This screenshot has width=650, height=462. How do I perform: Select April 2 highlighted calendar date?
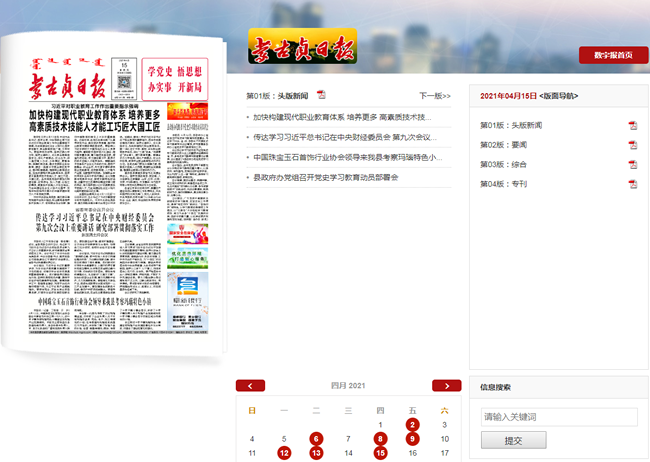tap(412, 424)
